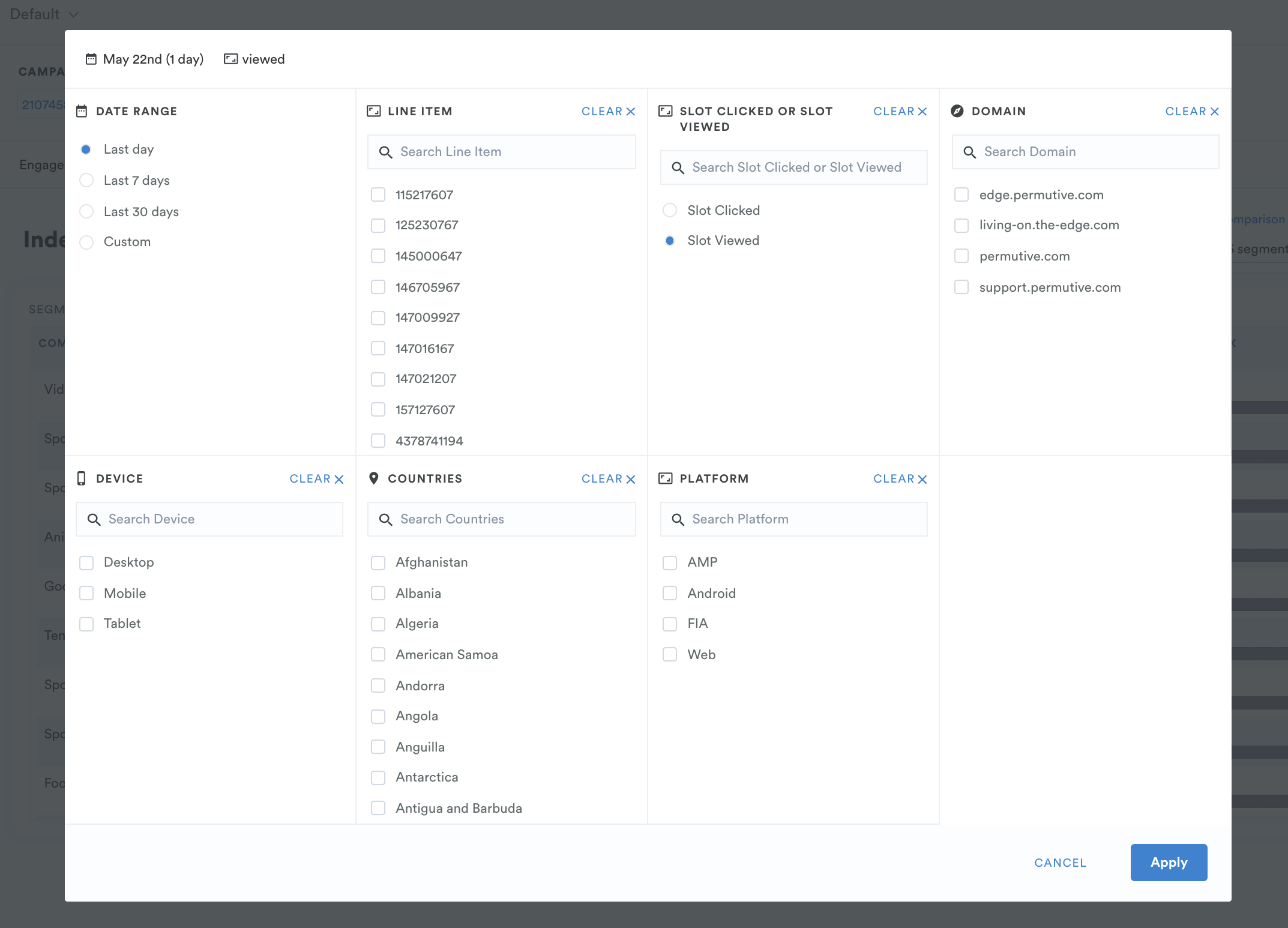Click the calendar icon beside May 22nd
The image size is (1288, 928).
[x=91, y=59]
